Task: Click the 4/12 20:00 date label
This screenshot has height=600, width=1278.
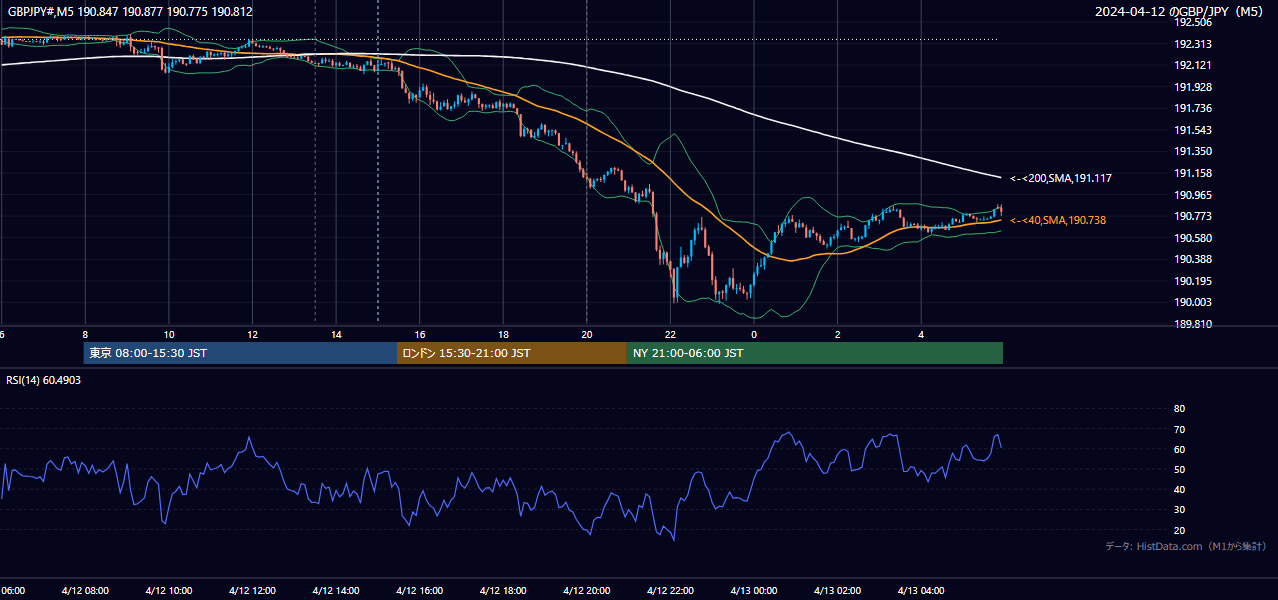Action: pos(587,590)
